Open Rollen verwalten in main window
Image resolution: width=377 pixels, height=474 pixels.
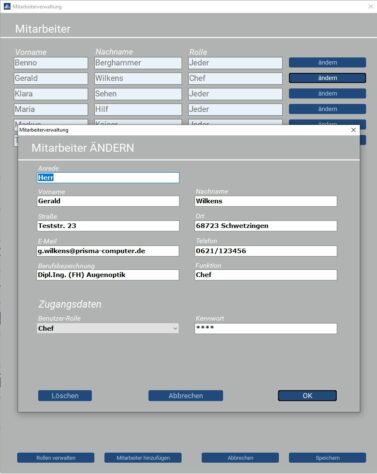pyautogui.click(x=56, y=458)
